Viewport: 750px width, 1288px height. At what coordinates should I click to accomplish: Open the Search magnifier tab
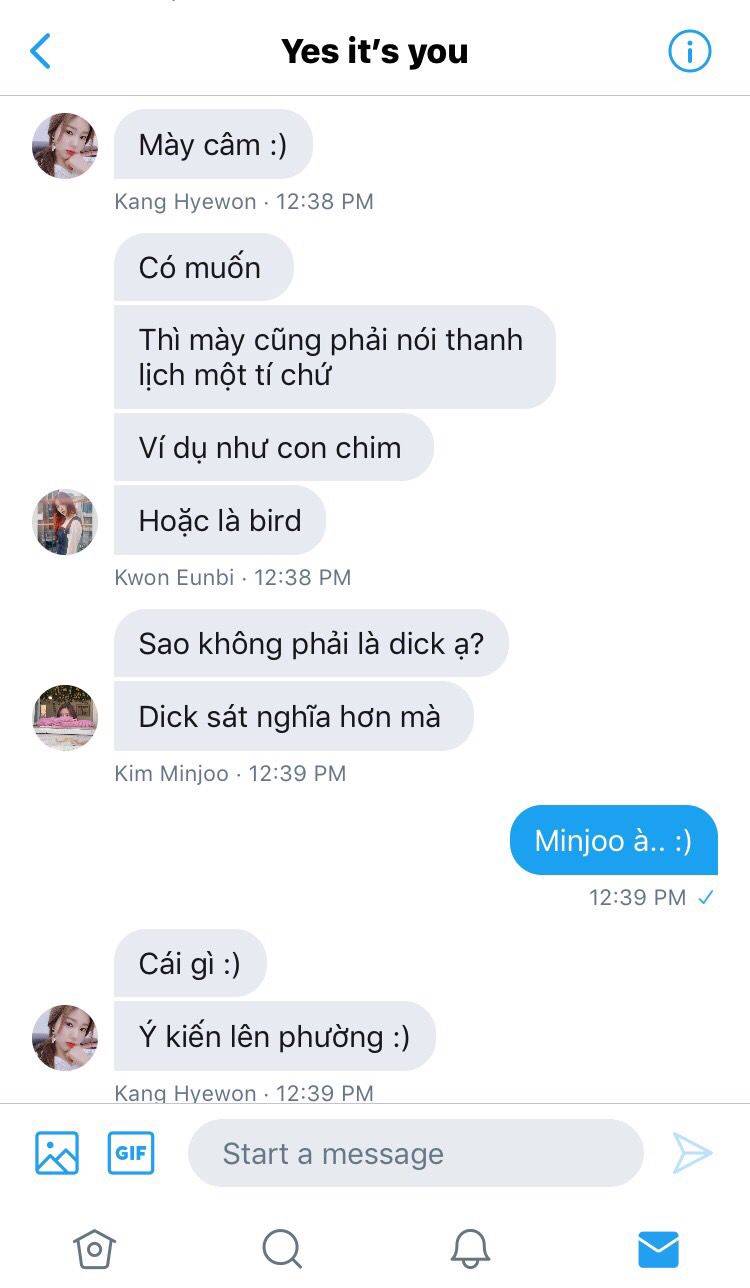coord(282,1249)
